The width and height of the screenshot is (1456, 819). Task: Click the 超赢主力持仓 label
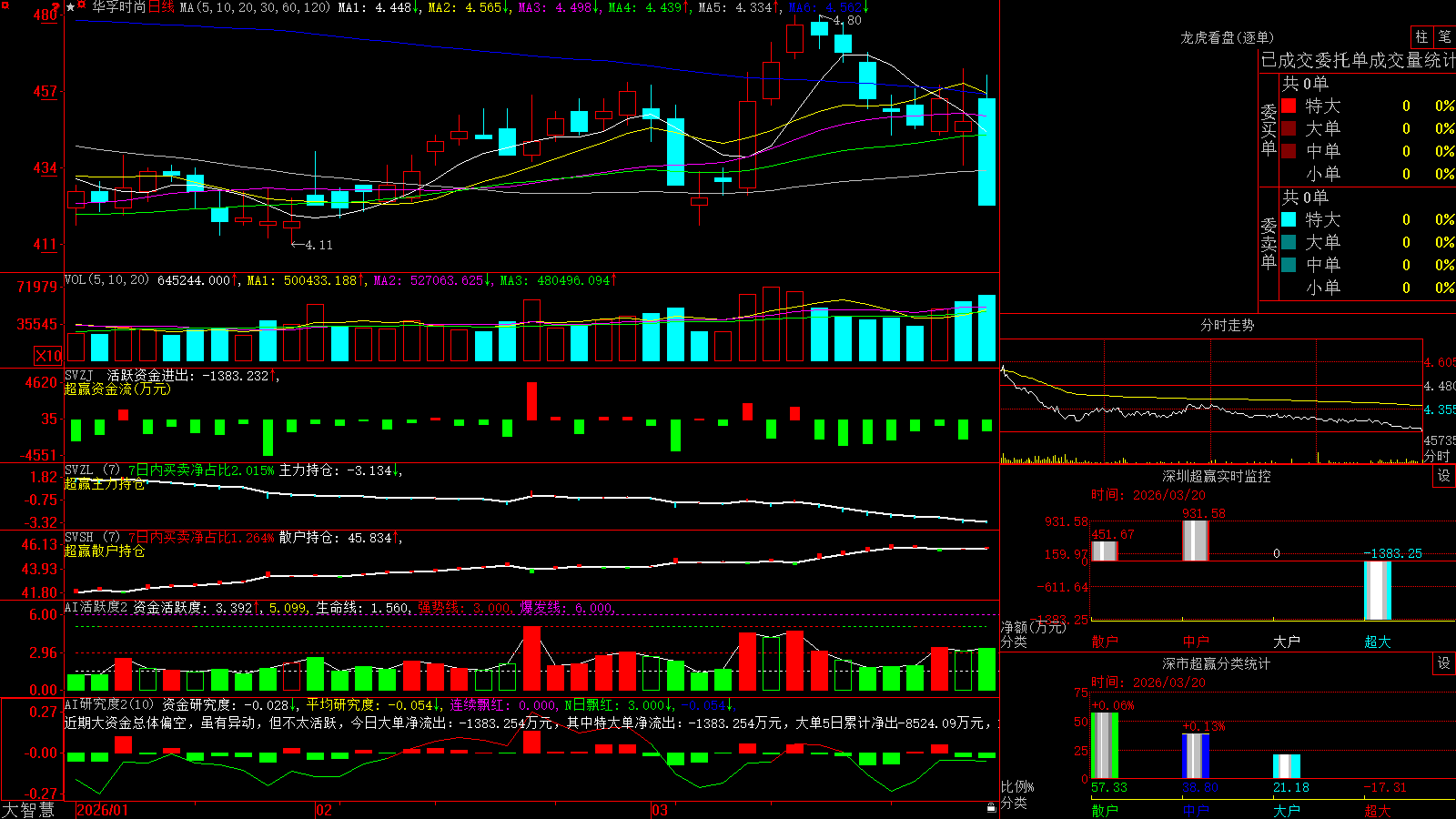[105, 484]
